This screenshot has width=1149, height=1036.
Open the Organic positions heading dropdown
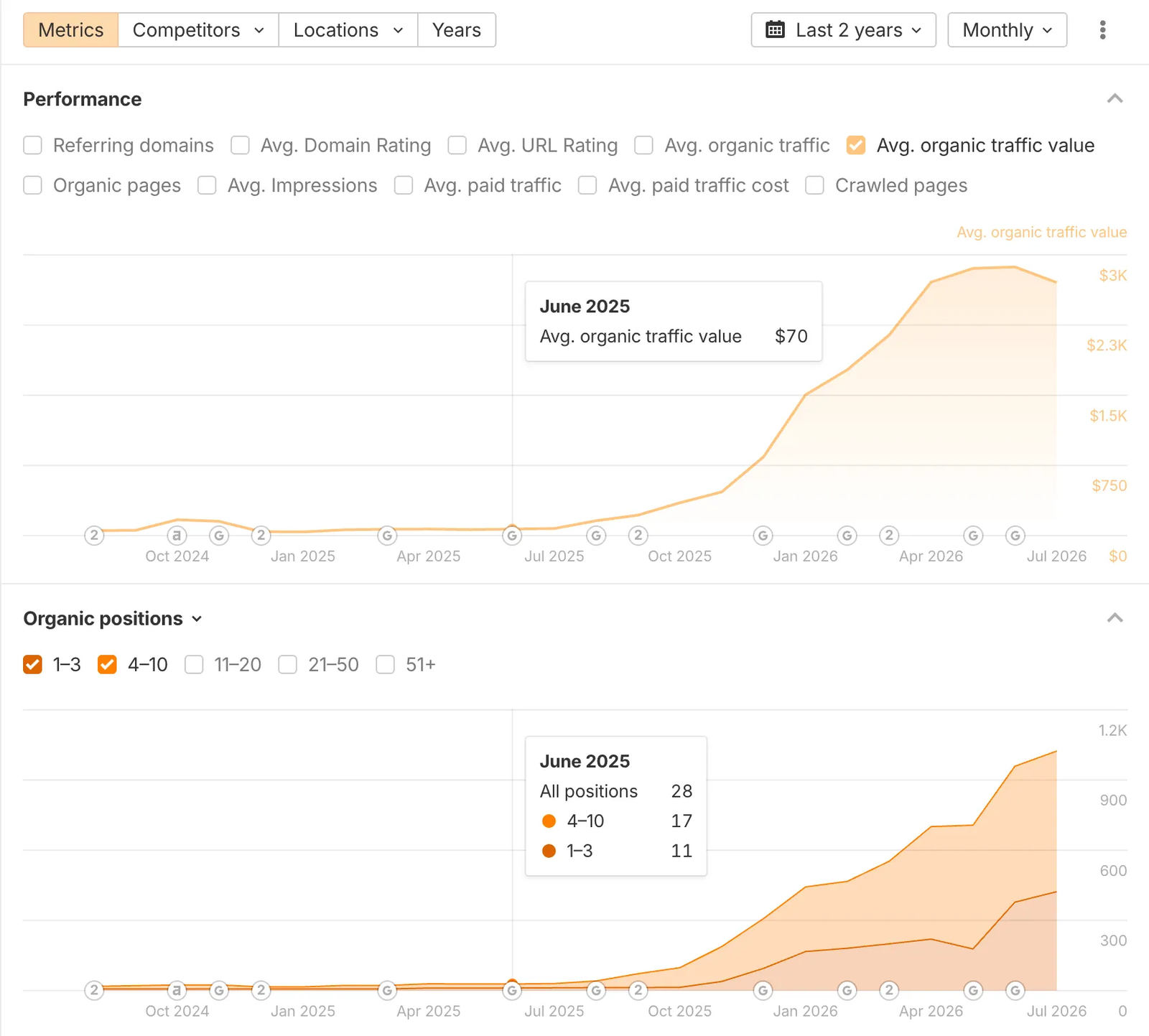point(113,619)
